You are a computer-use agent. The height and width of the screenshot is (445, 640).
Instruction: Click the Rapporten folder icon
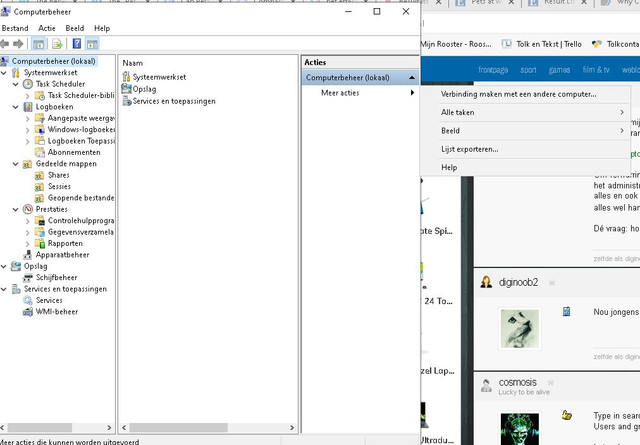click(x=40, y=243)
